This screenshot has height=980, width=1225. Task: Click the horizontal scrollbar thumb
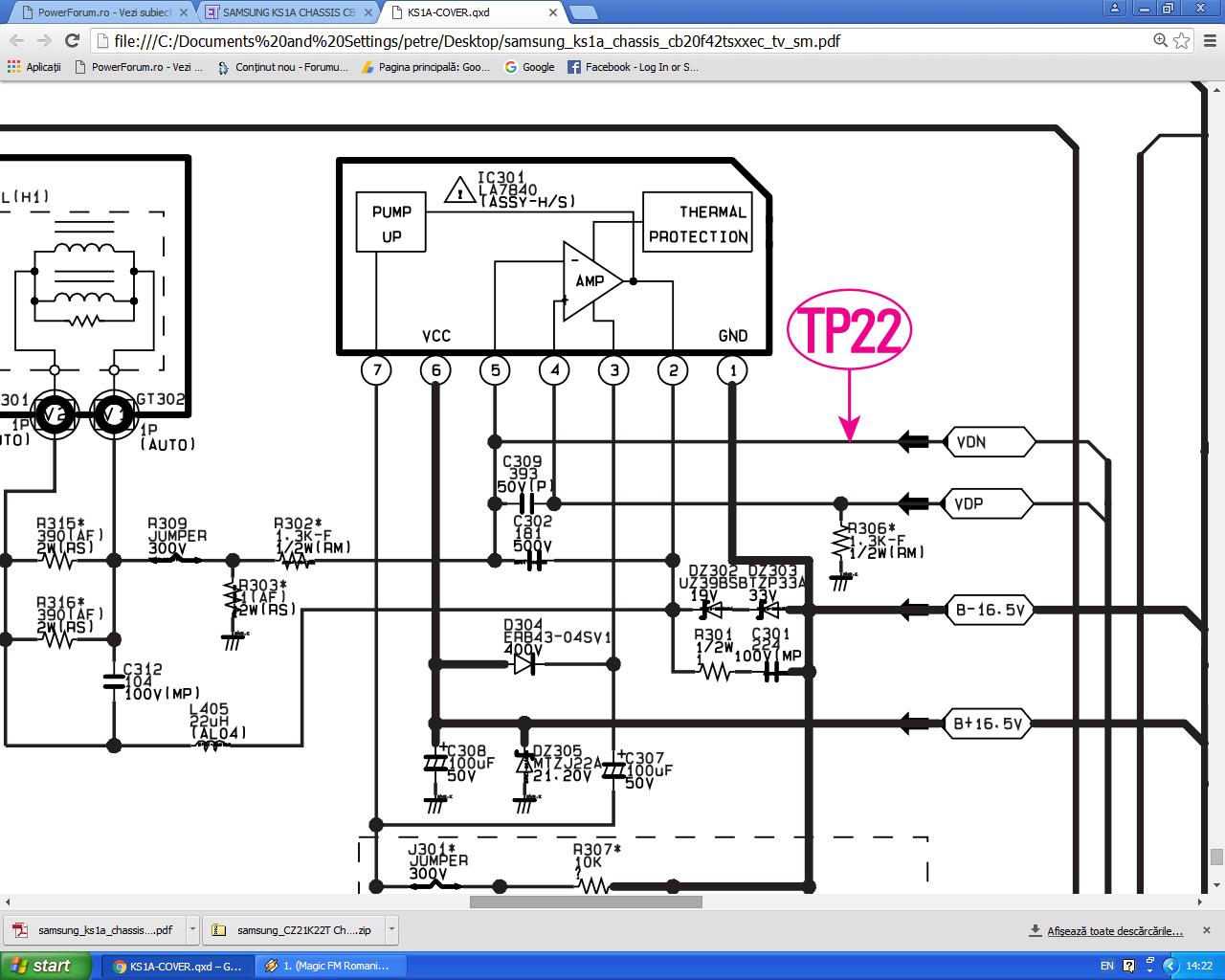(586, 902)
